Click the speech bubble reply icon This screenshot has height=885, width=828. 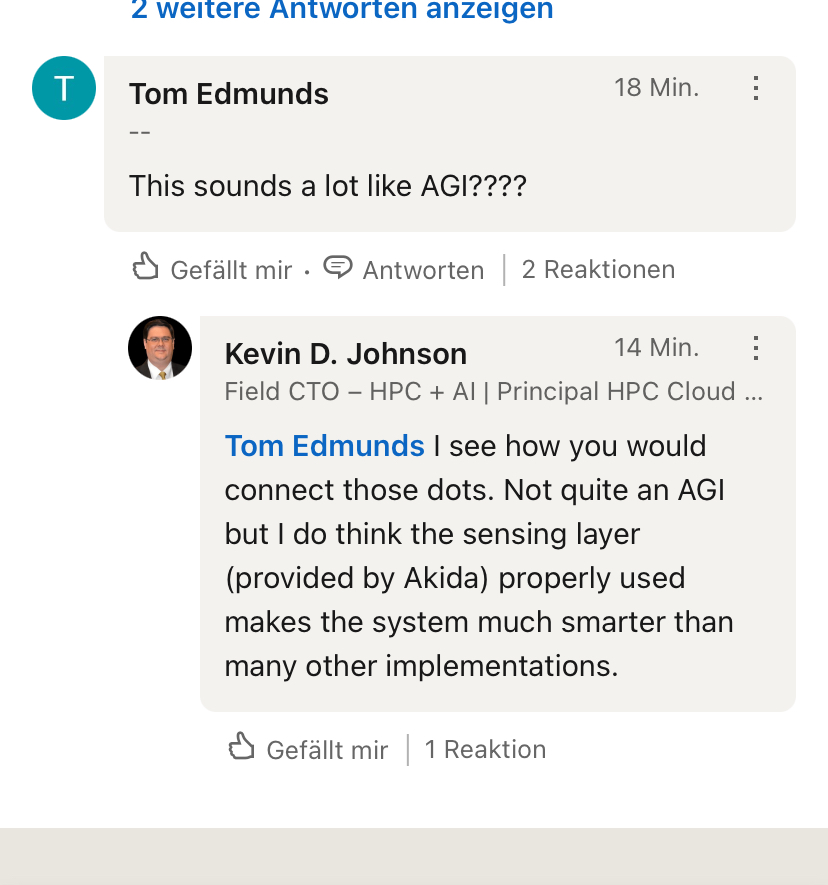pyautogui.click(x=338, y=267)
